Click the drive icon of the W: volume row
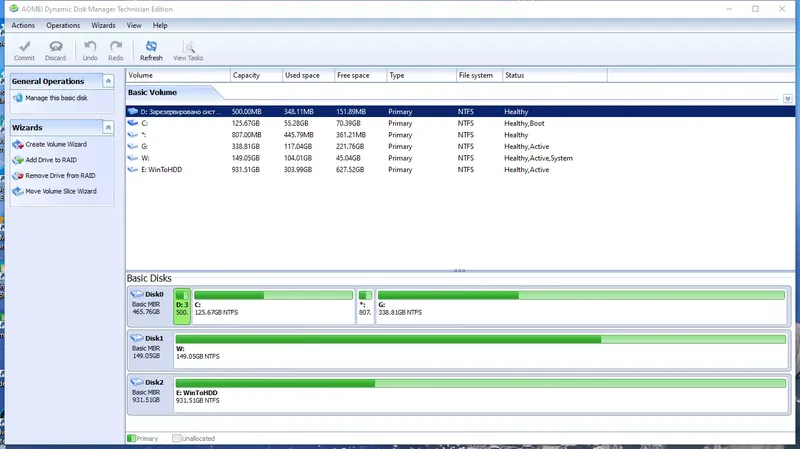 coord(133,158)
